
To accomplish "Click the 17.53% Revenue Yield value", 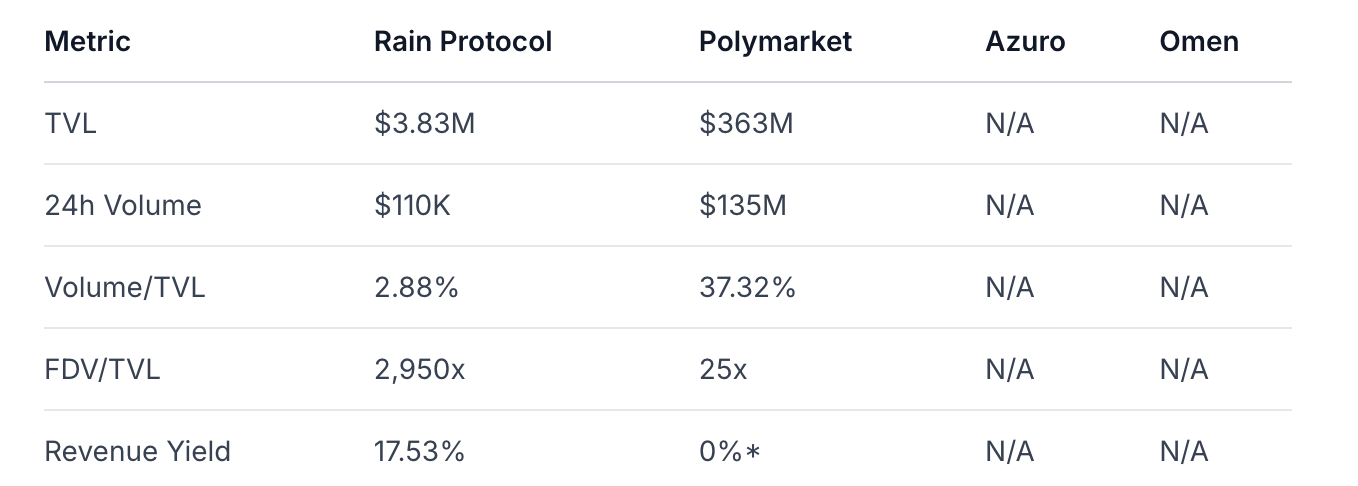I will tap(420, 452).
